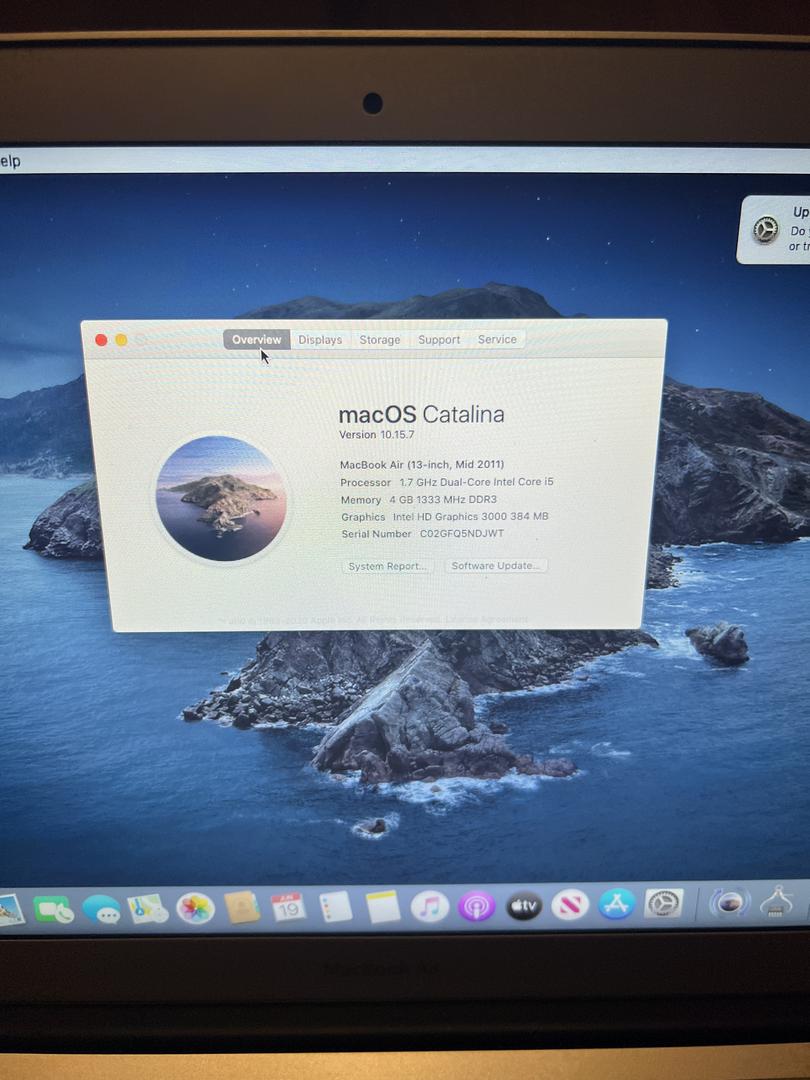Switch to the Overview tab

coord(256,340)
